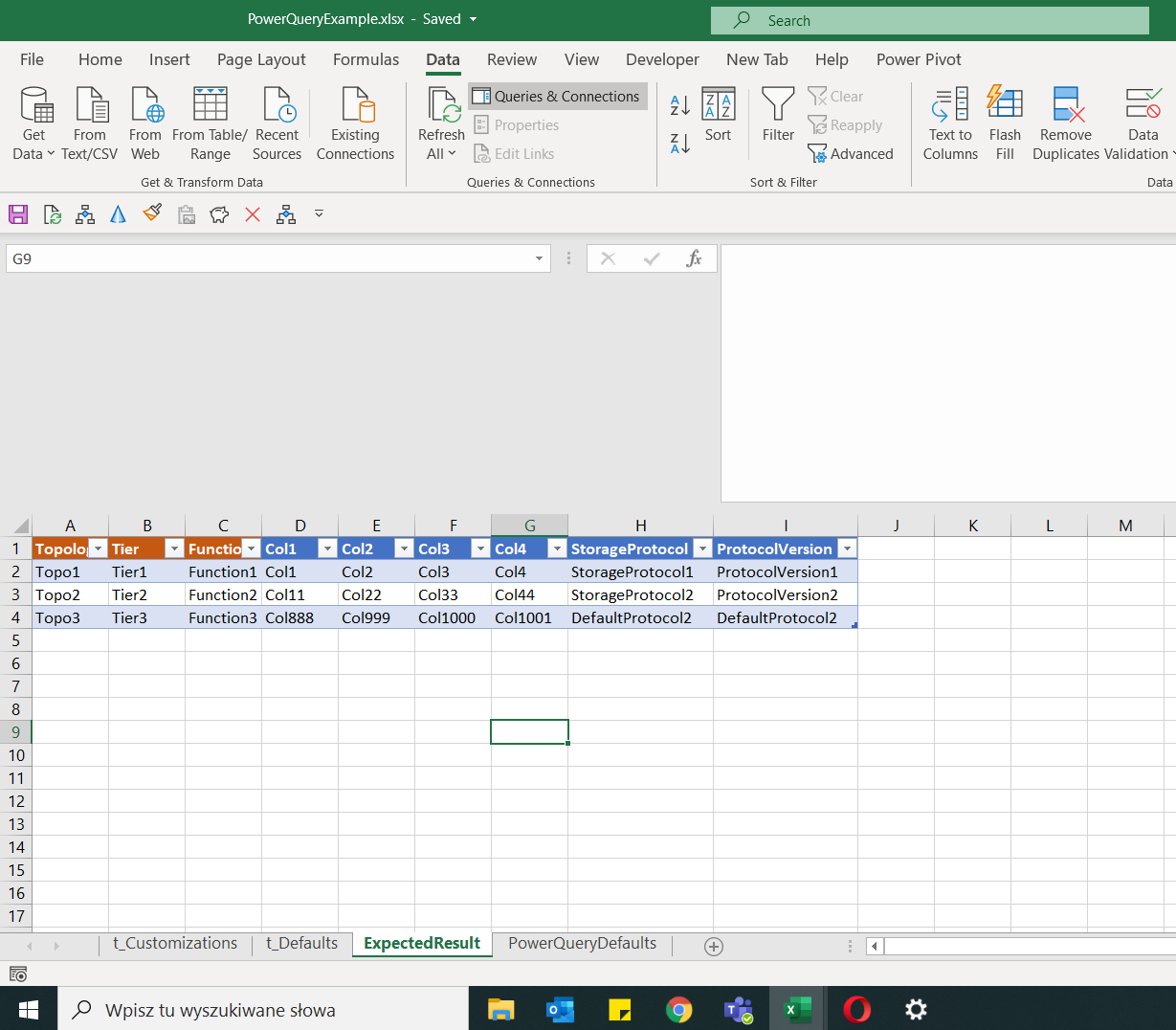Screen dimensions: 1176x1030
Task: Open Existing Connections
Action: pyautogui.click(x=355, y=123)
